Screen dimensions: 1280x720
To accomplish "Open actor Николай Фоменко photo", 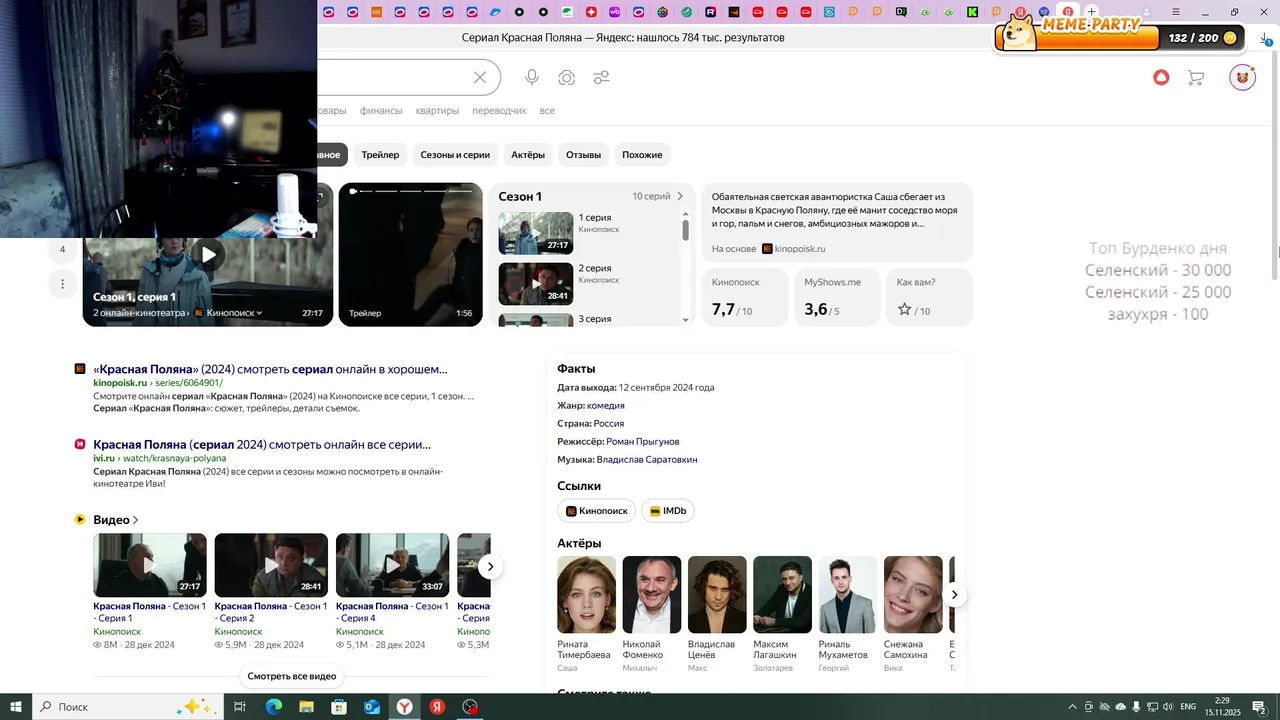I will [x=652, y=594].
